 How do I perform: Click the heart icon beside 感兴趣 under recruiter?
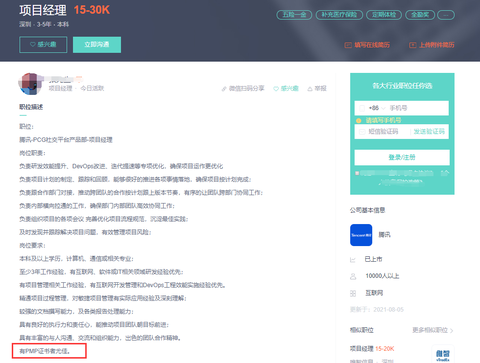[x=276, y=89]
